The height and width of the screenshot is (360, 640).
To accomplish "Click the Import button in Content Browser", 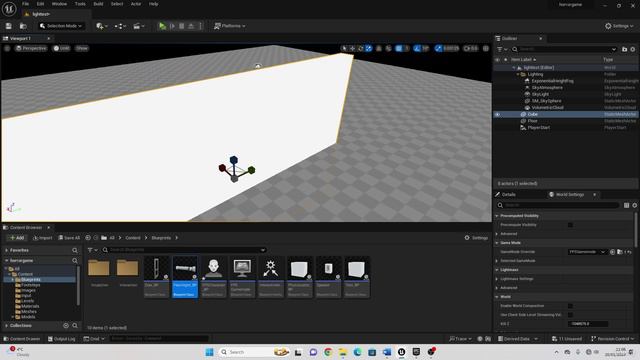I will point(42,238).
